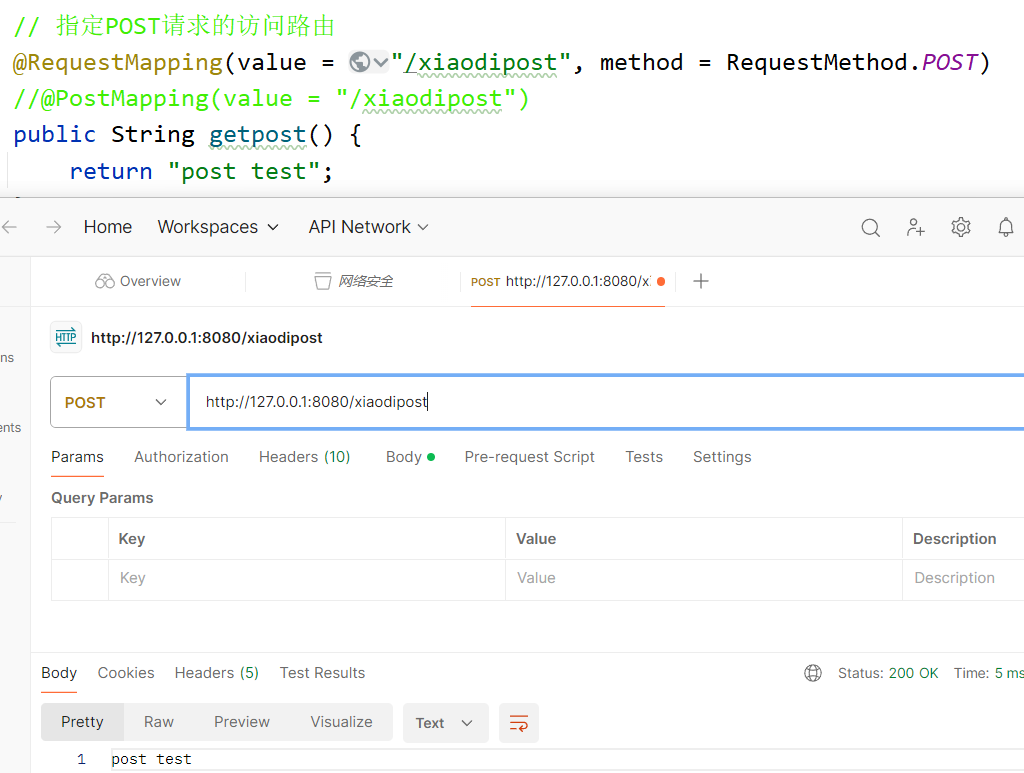Add a new request tab with plus
Image resolution: width=1024 pixels, height=773 pixels.
(701, 281)
